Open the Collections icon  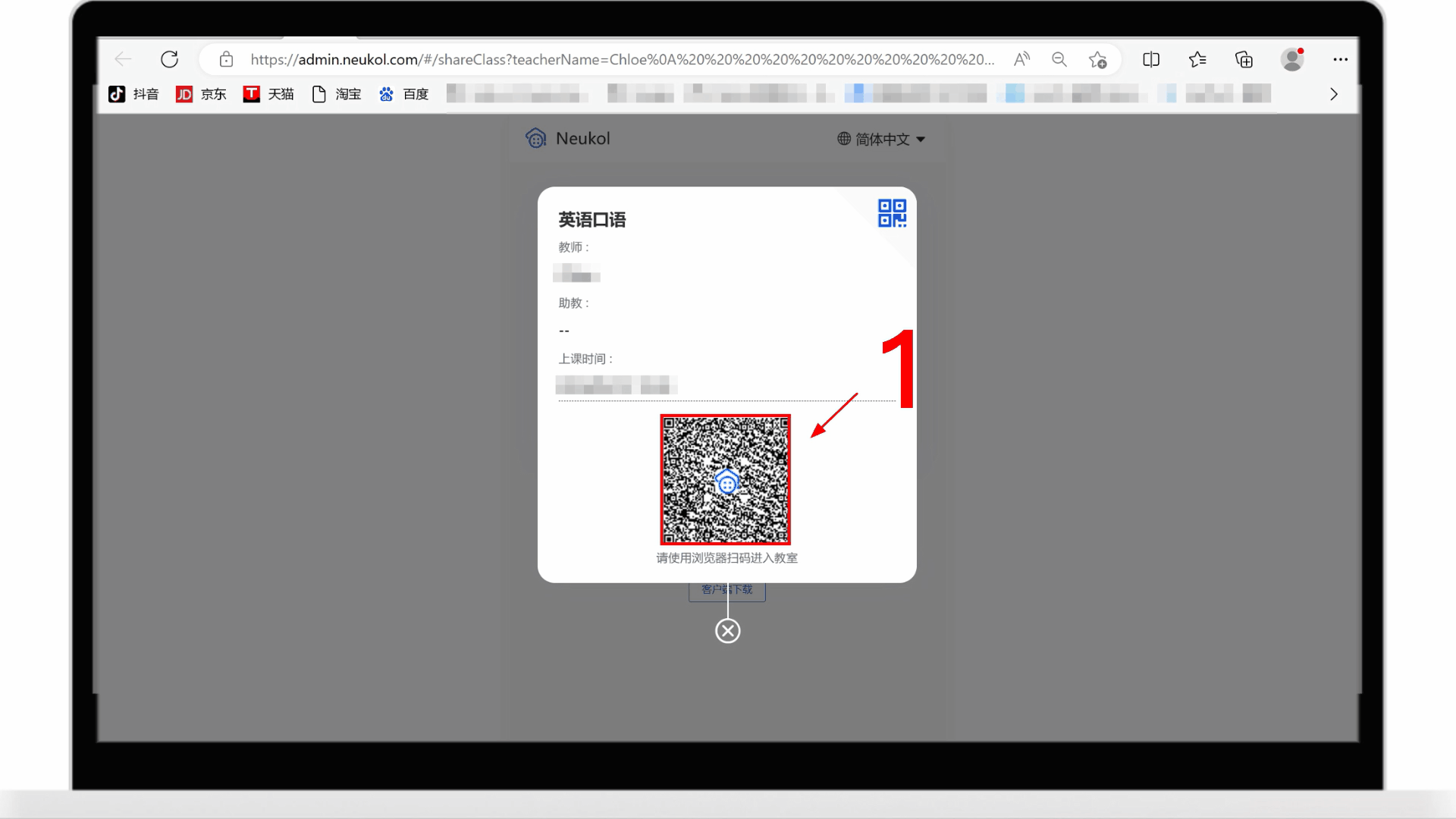point(1244,59)
